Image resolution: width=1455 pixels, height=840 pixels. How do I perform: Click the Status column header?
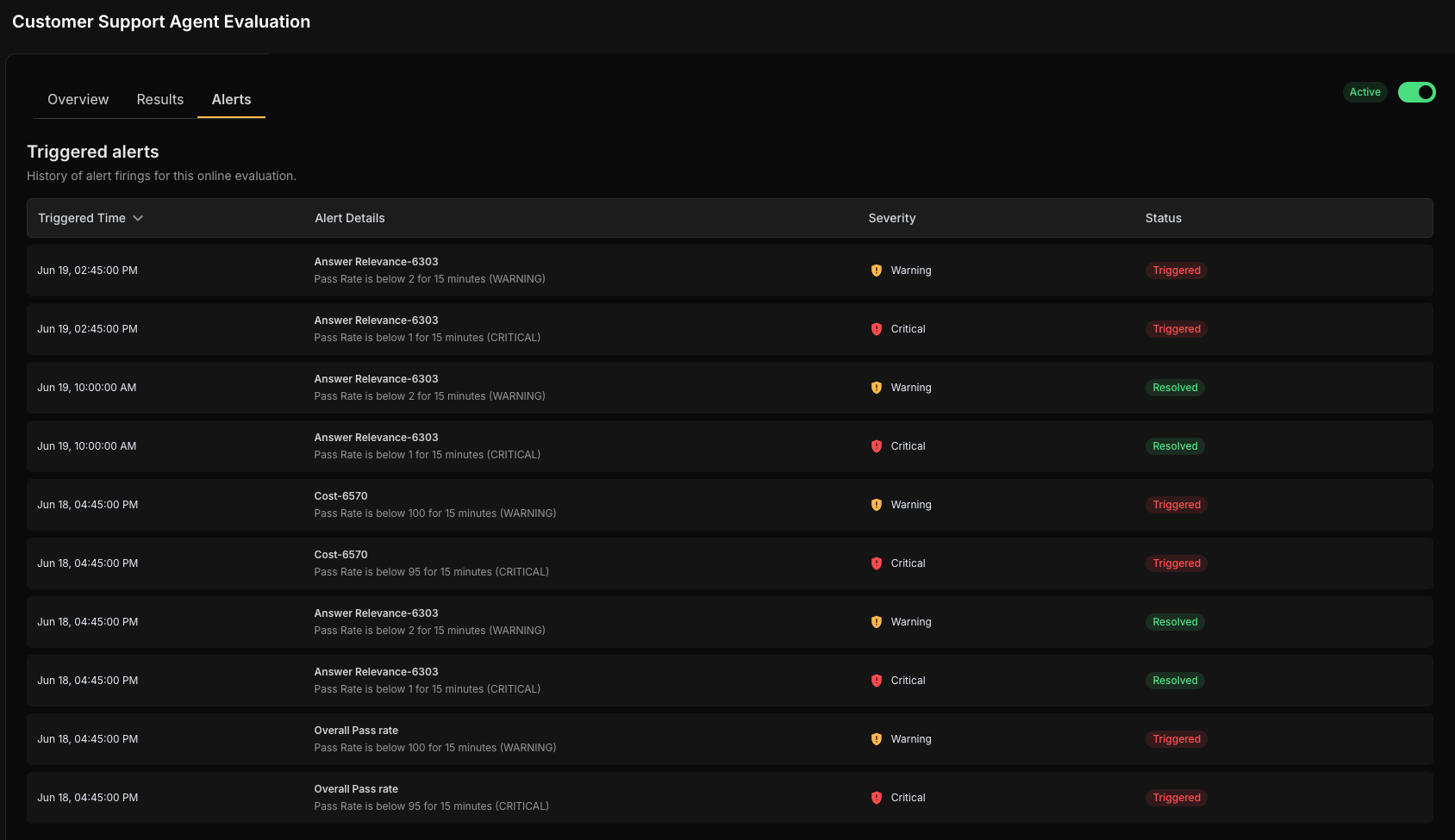[x=1164, y=219]
